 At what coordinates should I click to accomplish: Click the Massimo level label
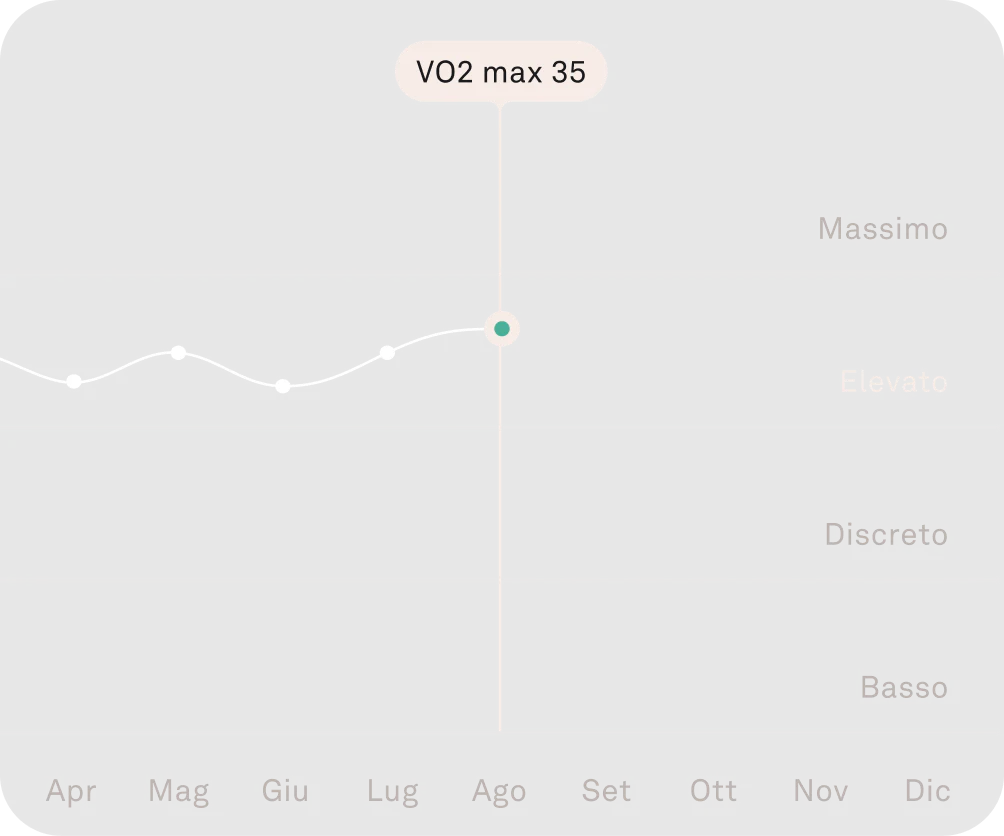pos(882,229)
